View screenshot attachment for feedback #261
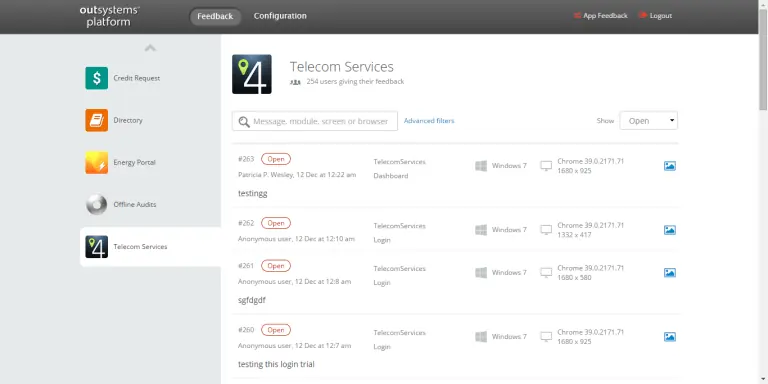The image size is (768, 384). (670, 273)
